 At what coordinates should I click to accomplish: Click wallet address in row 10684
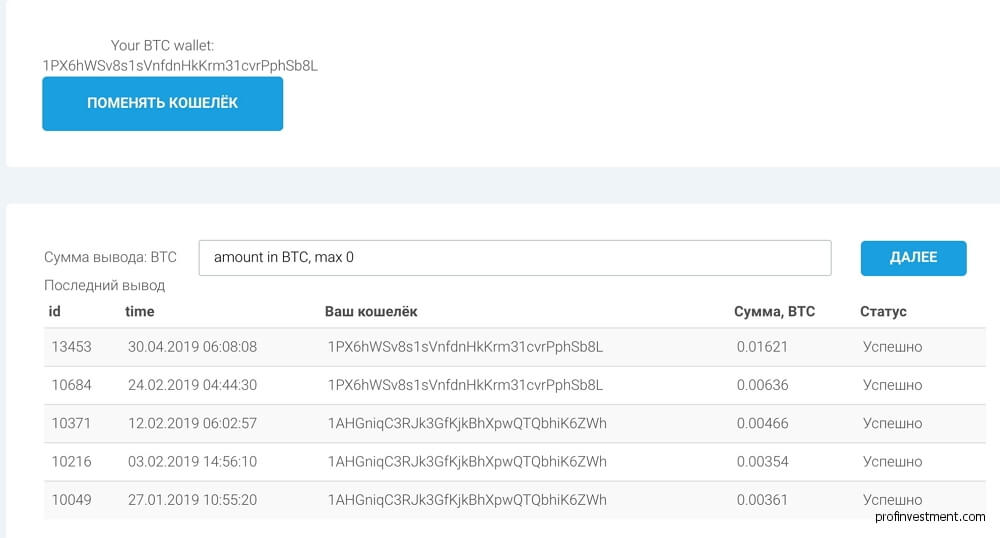(x=466, y=385)
